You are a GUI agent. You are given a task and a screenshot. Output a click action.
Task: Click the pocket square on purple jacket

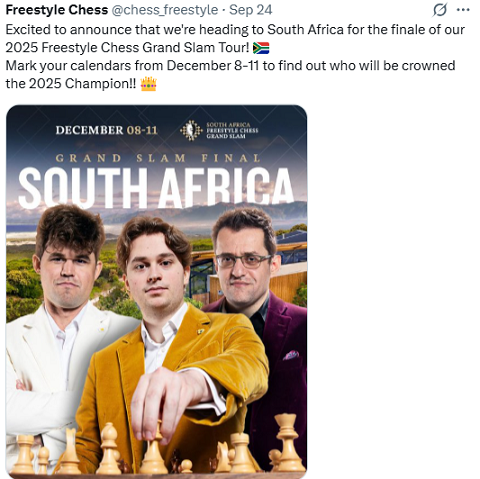pos(291,355)
